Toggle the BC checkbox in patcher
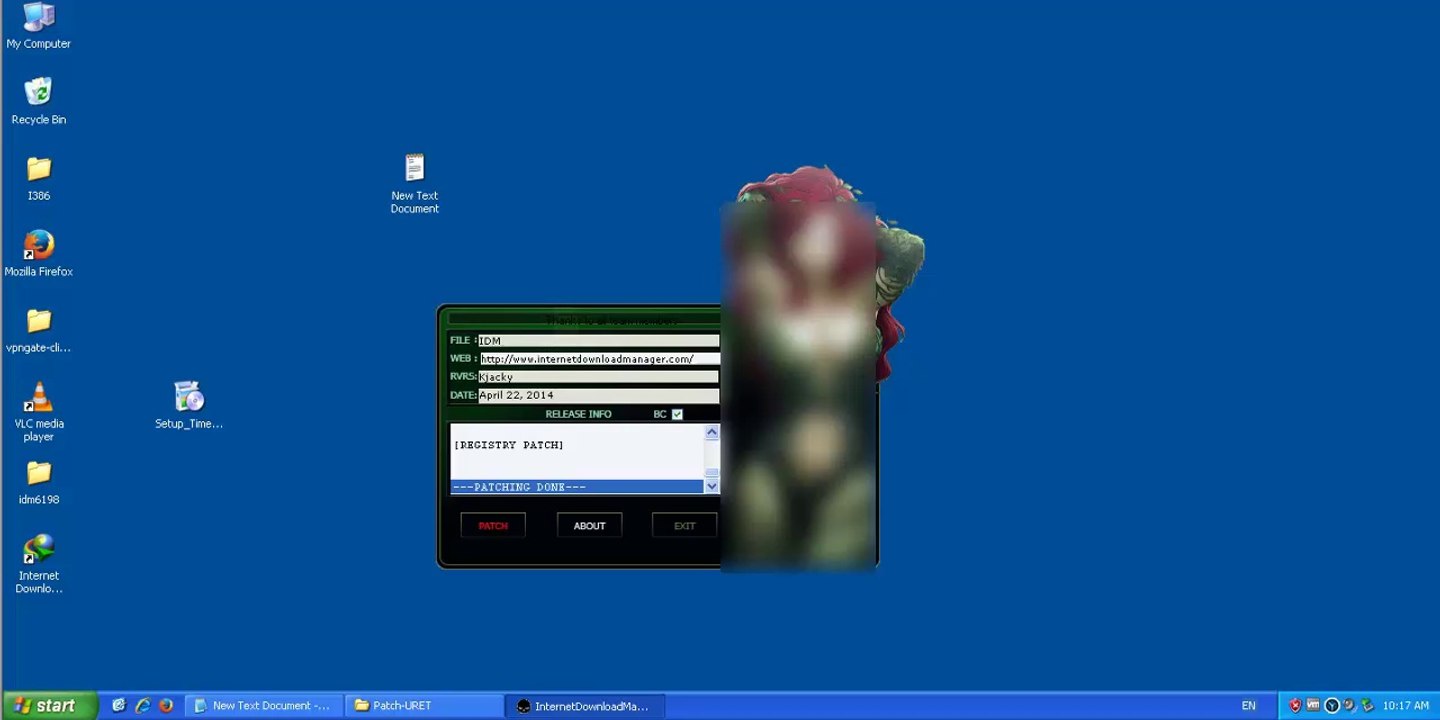Image resolution: width=1440 pixels, height=720 pixels. pos(677,414)
